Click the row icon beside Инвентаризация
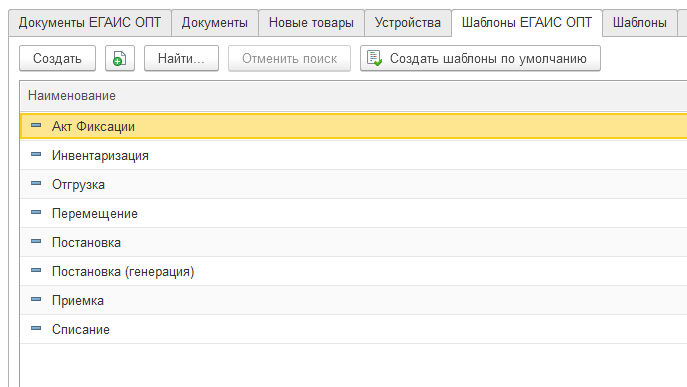The width and height of the screenshot is (687, 387). pos(36,155)
